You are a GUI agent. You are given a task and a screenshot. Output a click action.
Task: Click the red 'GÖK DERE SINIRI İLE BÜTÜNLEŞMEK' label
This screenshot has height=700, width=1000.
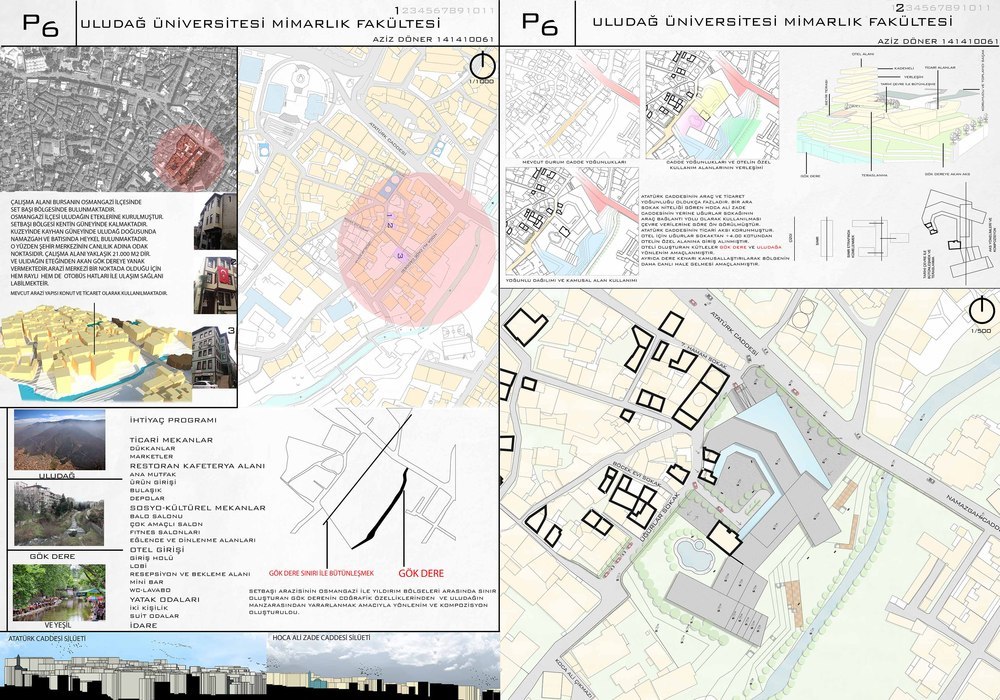[321, 573]
